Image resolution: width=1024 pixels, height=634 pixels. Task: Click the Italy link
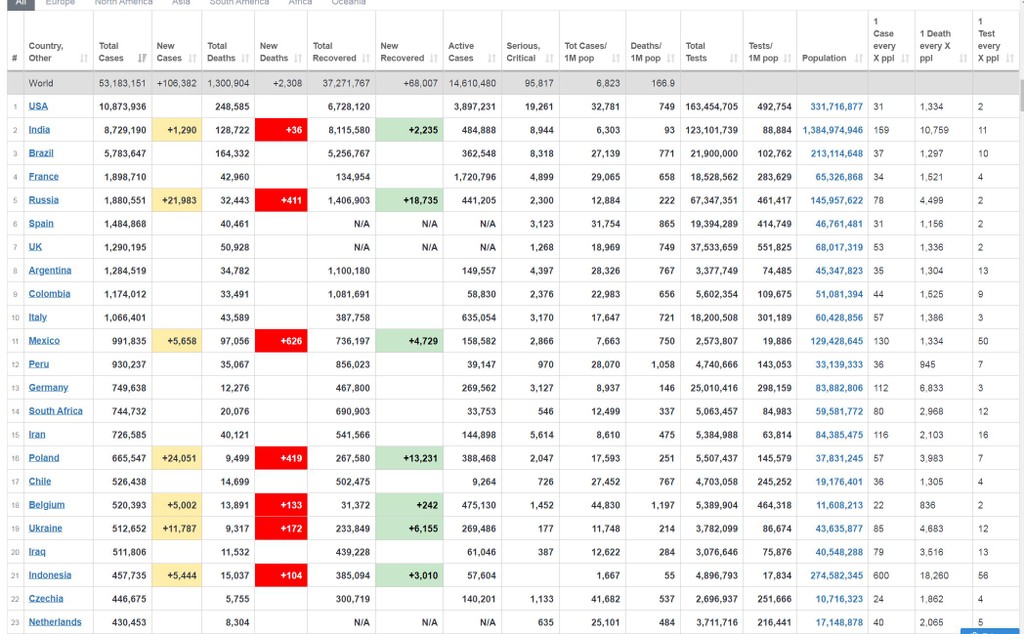click(x=37, y=317)
